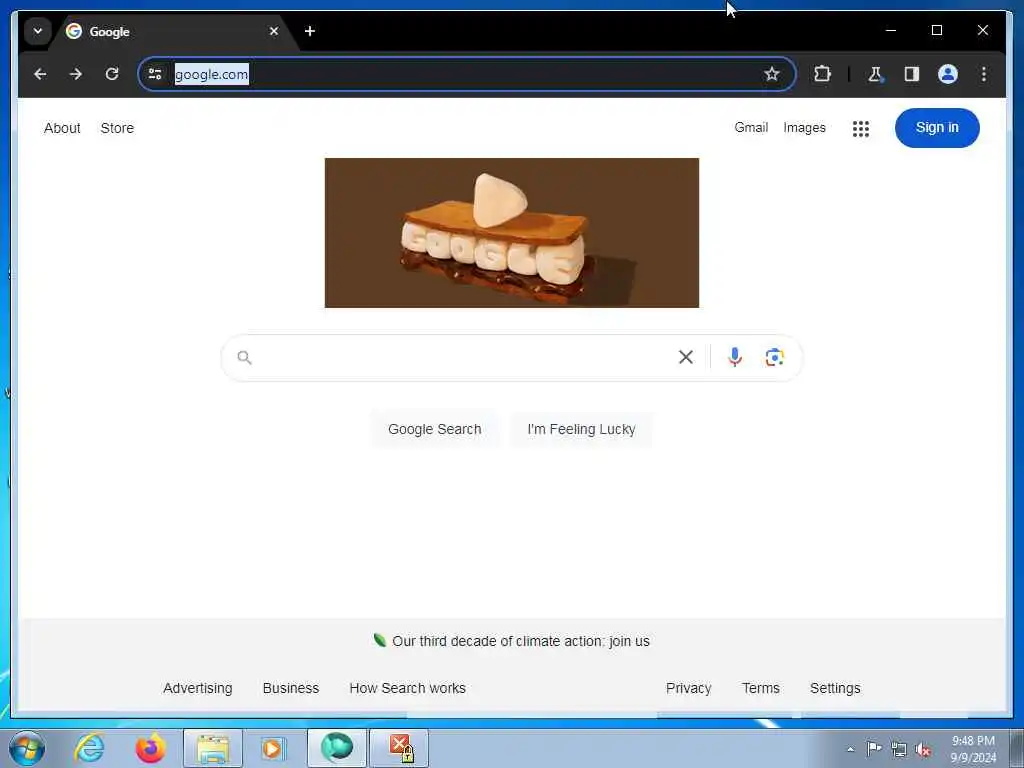
Task: Open the Google apps grid
Action: pyautogui.click(x=861, y=129)
